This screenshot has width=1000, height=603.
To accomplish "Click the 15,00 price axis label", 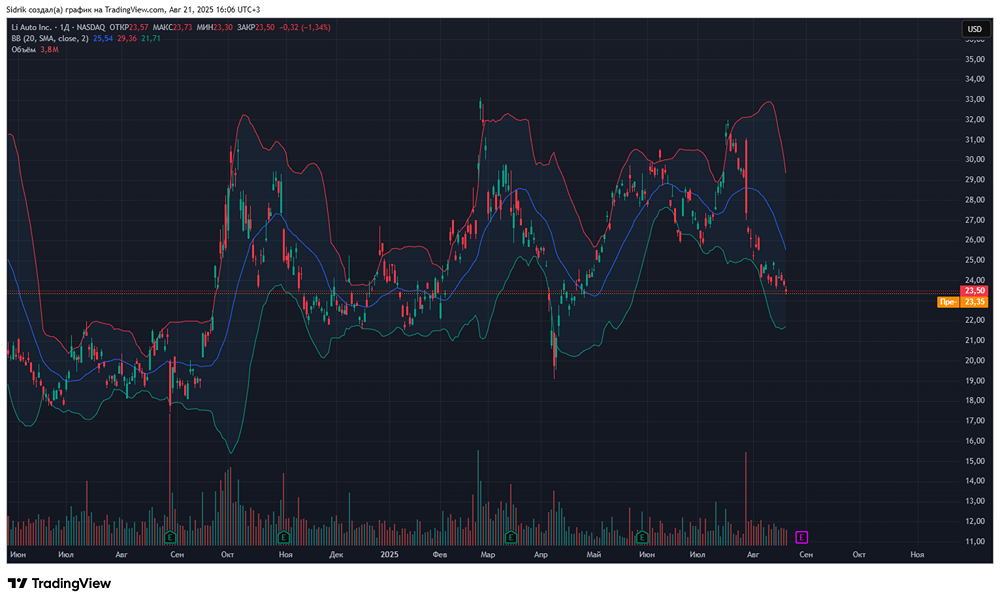I will click(x=974, y=461).
